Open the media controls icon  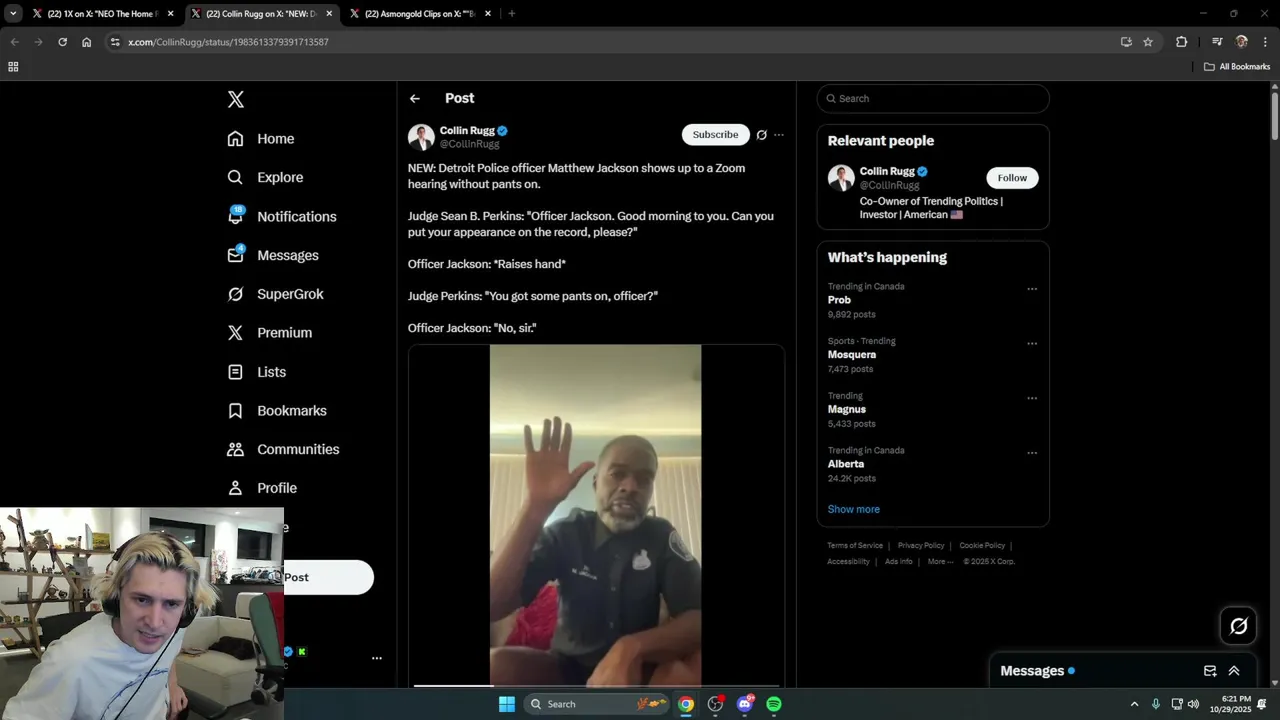pyautogui.click(x=1217, y=42)
